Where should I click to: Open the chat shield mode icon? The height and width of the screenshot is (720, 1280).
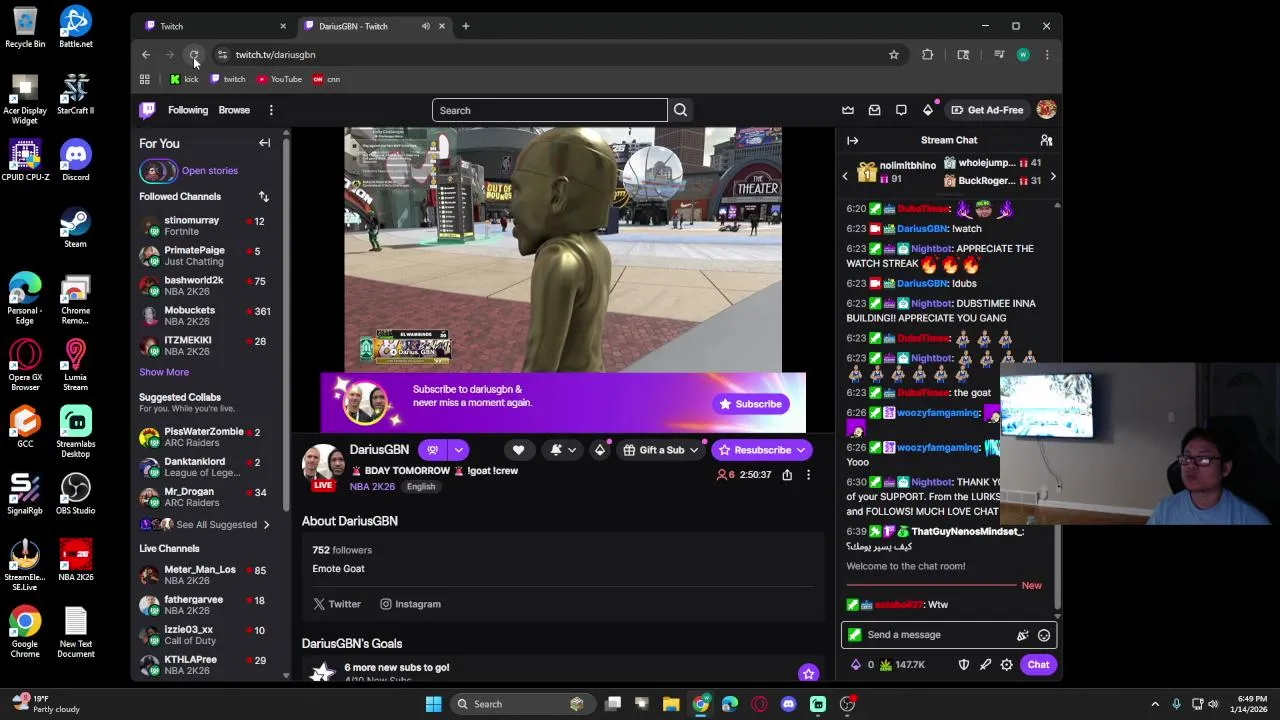[964, 665]
